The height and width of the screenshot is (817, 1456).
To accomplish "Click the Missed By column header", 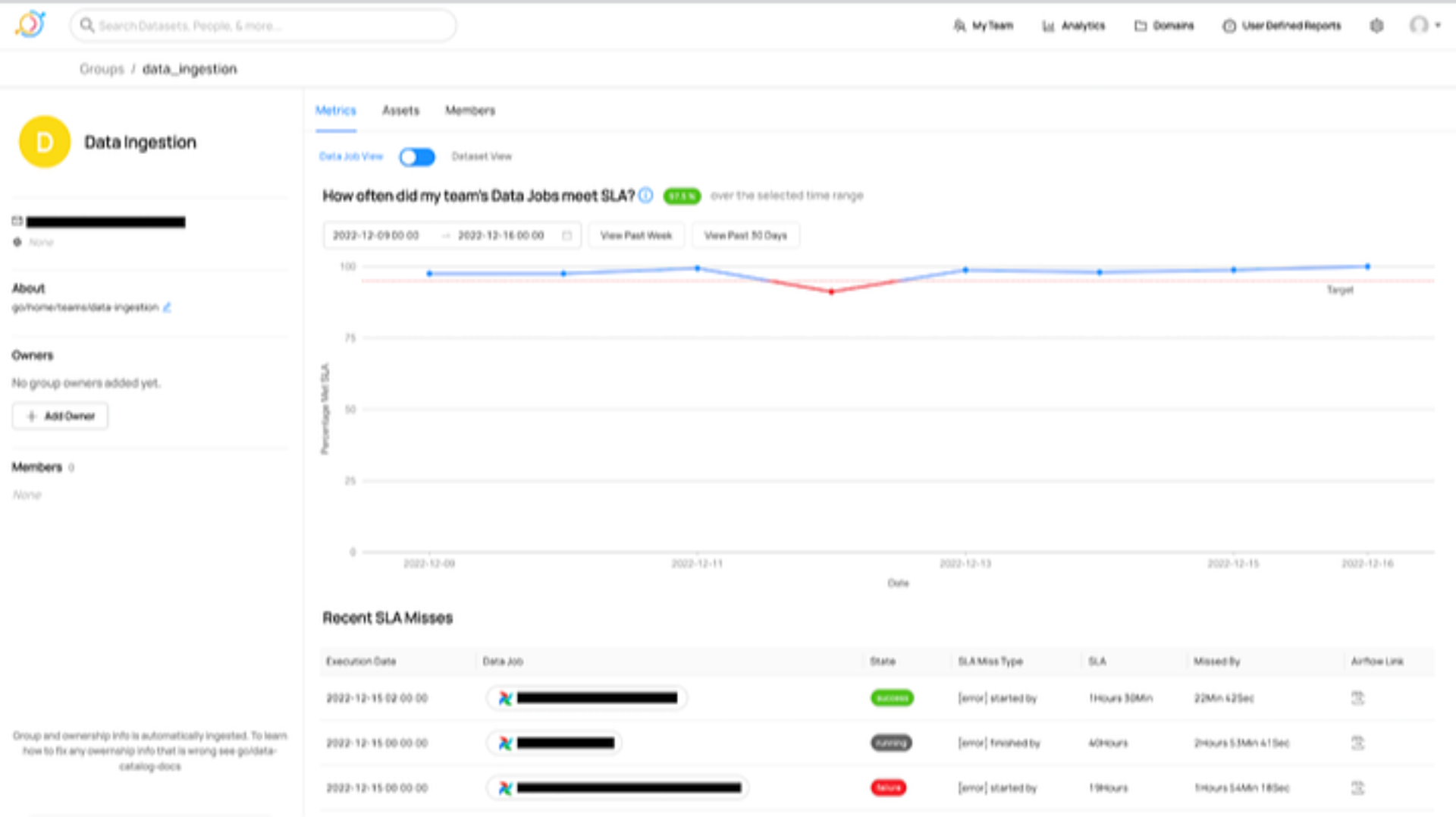I will pos(1216,661).
